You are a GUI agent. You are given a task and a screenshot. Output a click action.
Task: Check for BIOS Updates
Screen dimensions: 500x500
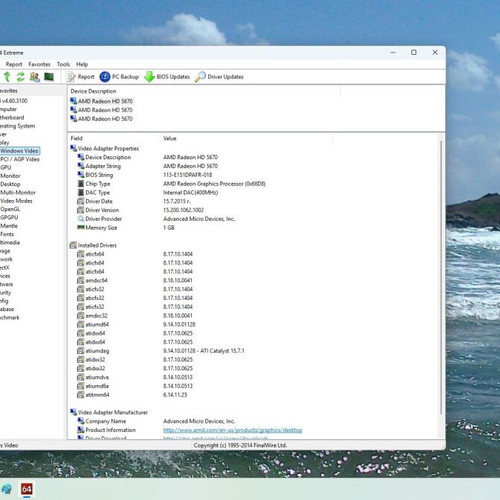(x=167, y=77)
